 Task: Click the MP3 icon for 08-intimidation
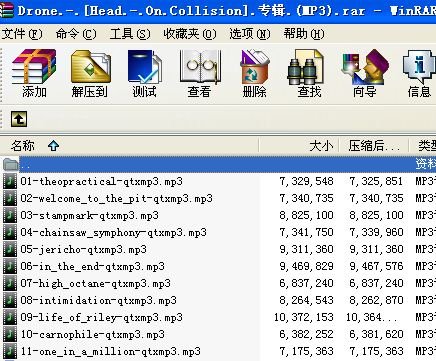click(10, 300)
